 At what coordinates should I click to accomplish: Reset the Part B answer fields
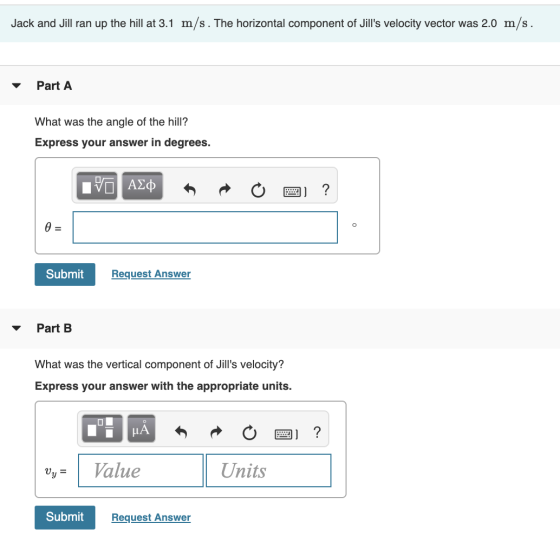click(249, 433)
